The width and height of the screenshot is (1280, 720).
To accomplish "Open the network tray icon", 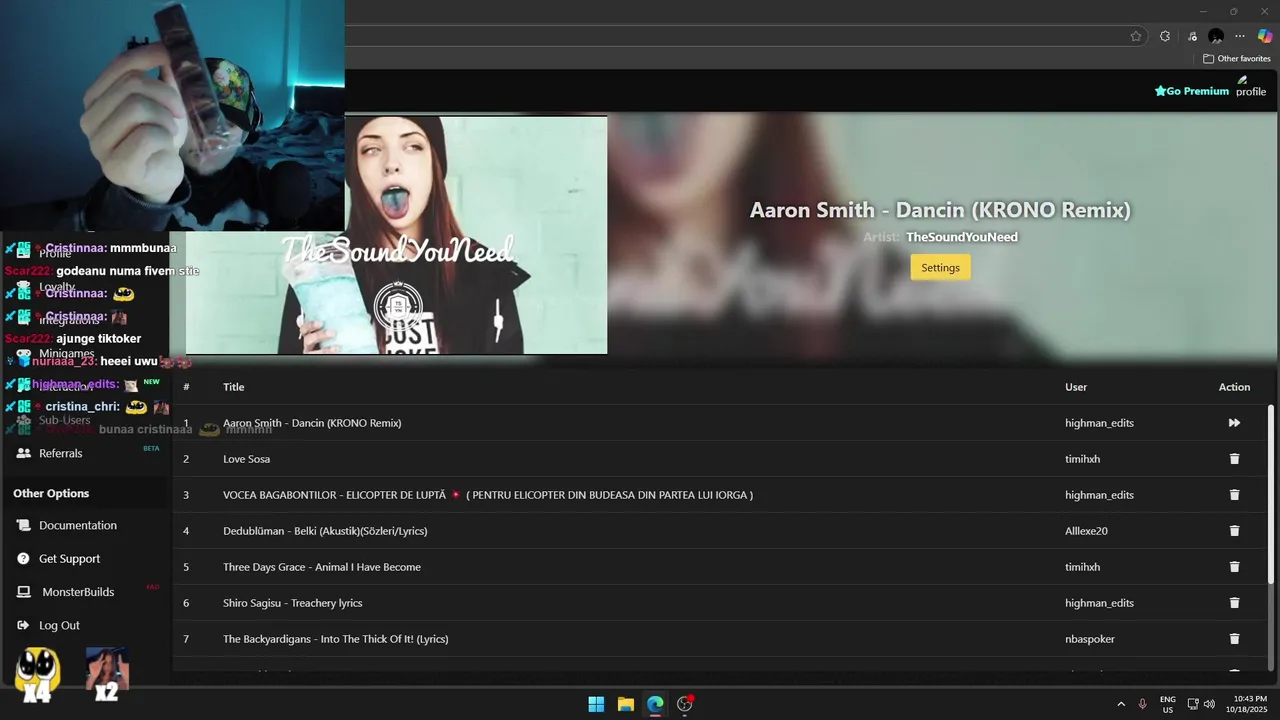I will coord(1193,704).
